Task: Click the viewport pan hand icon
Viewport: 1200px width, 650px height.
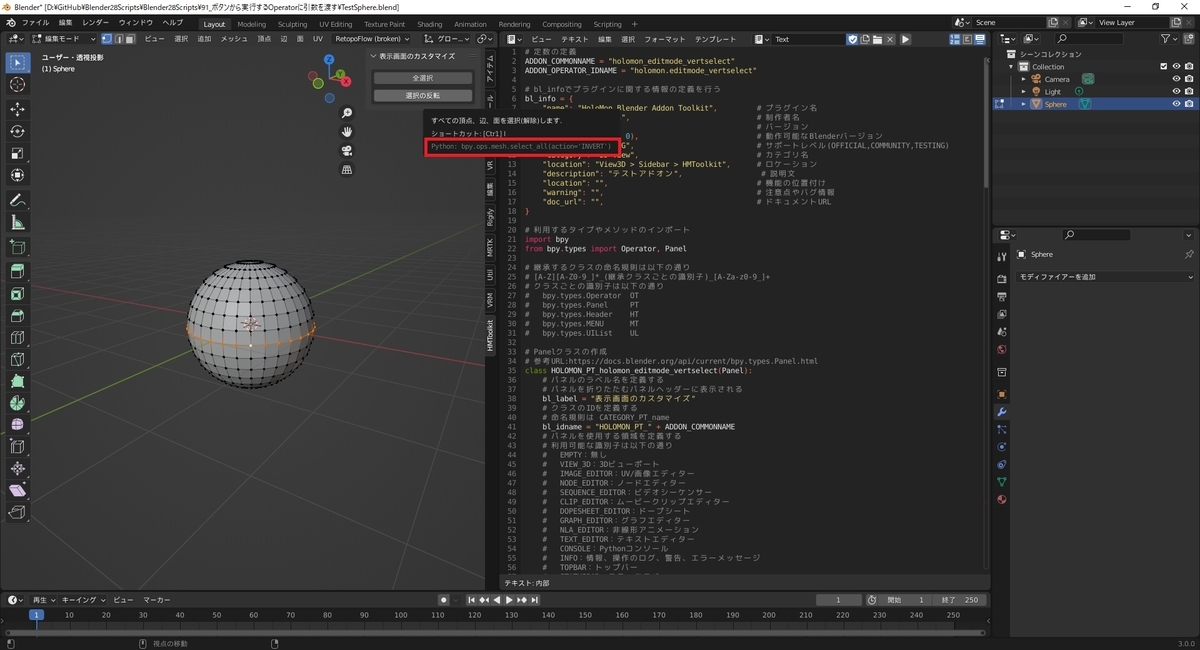Action: coord(347,132)
